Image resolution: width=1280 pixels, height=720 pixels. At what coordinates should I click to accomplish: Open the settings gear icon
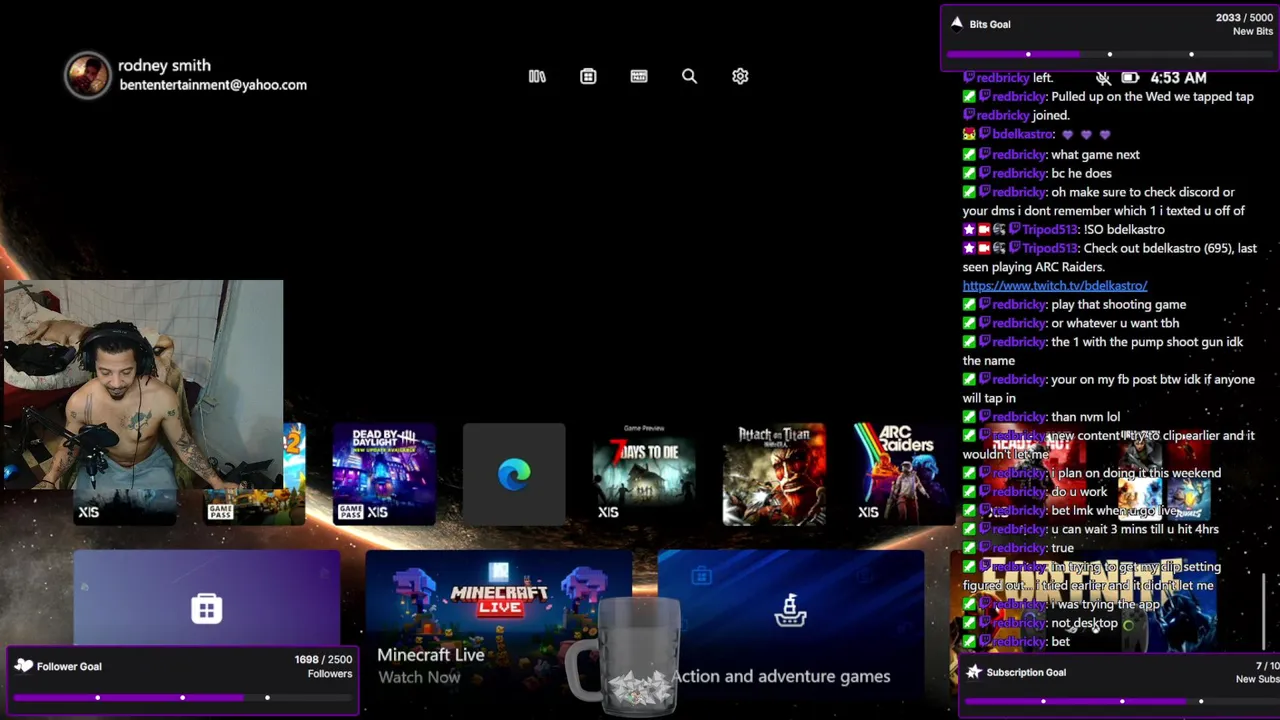click(x=740, y=76)
